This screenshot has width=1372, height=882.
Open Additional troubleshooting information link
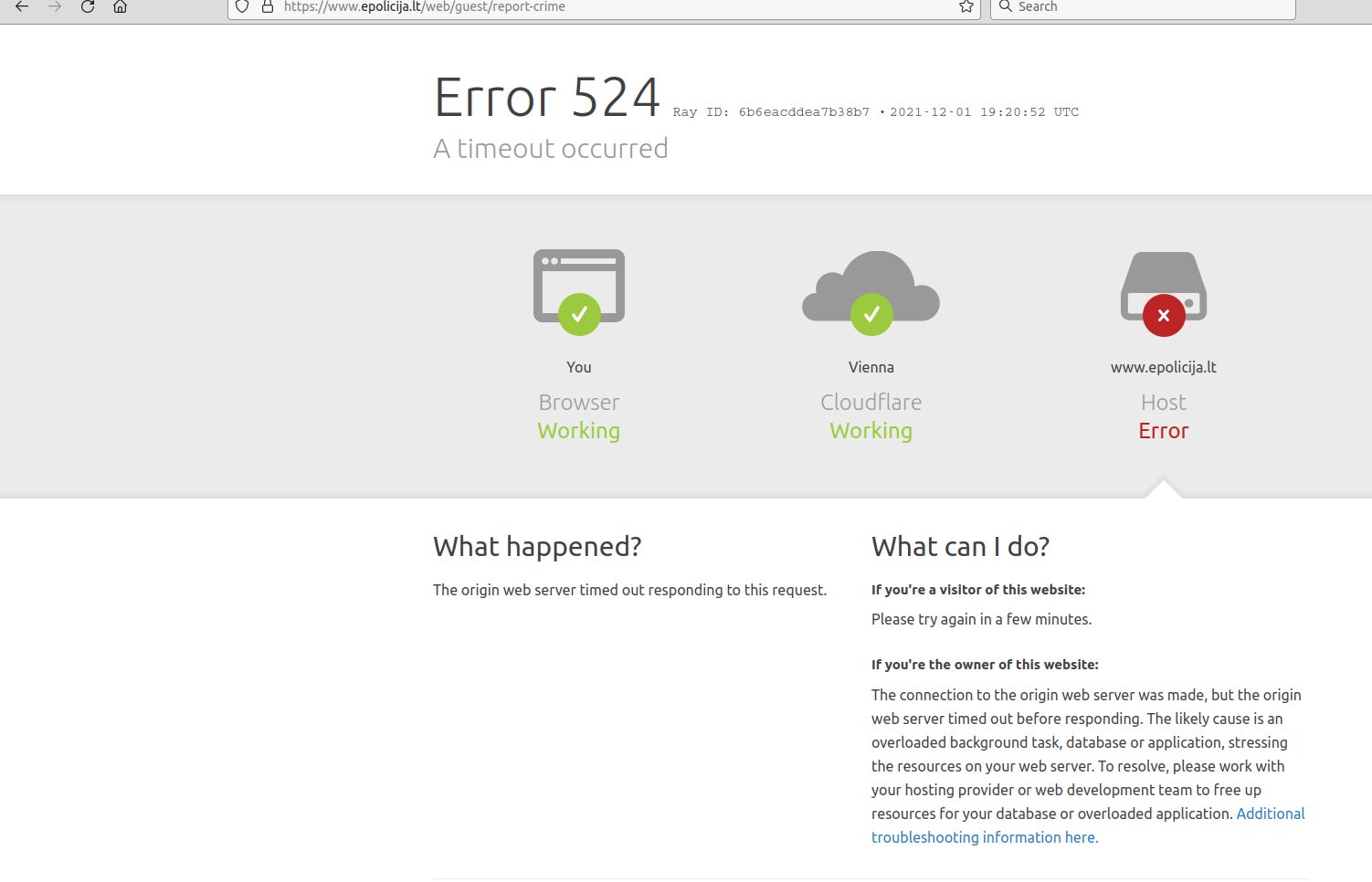point(1088,825)
